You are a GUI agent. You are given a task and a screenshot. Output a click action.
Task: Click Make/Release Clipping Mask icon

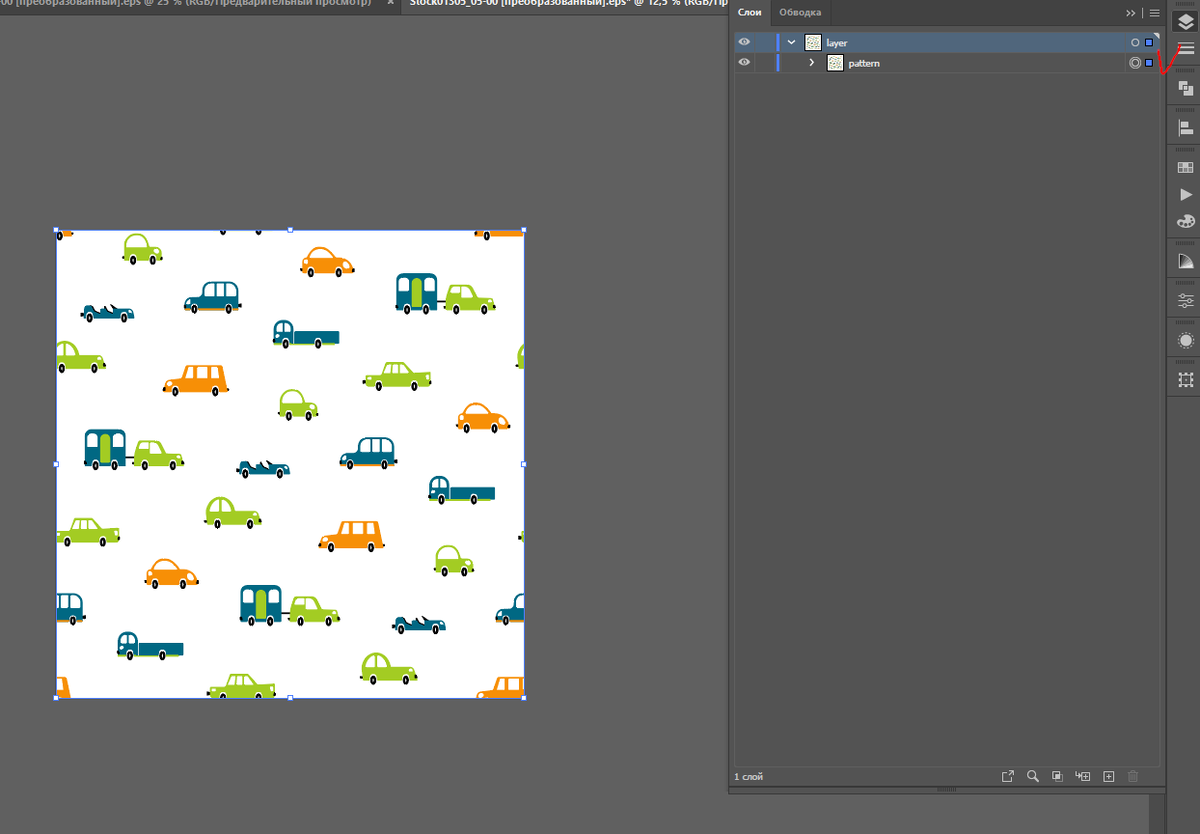[1057, 776]
